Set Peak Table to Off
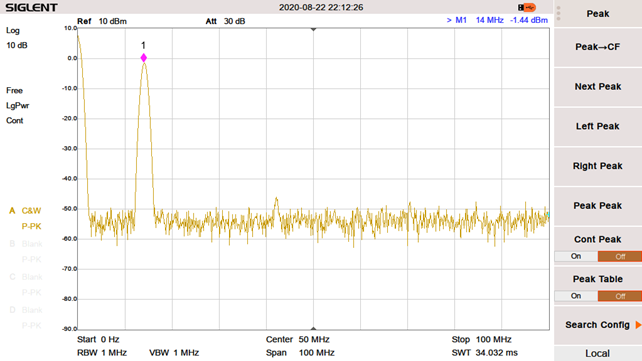The width and height of the screenshot is (642, 361). tap(620, 296)
